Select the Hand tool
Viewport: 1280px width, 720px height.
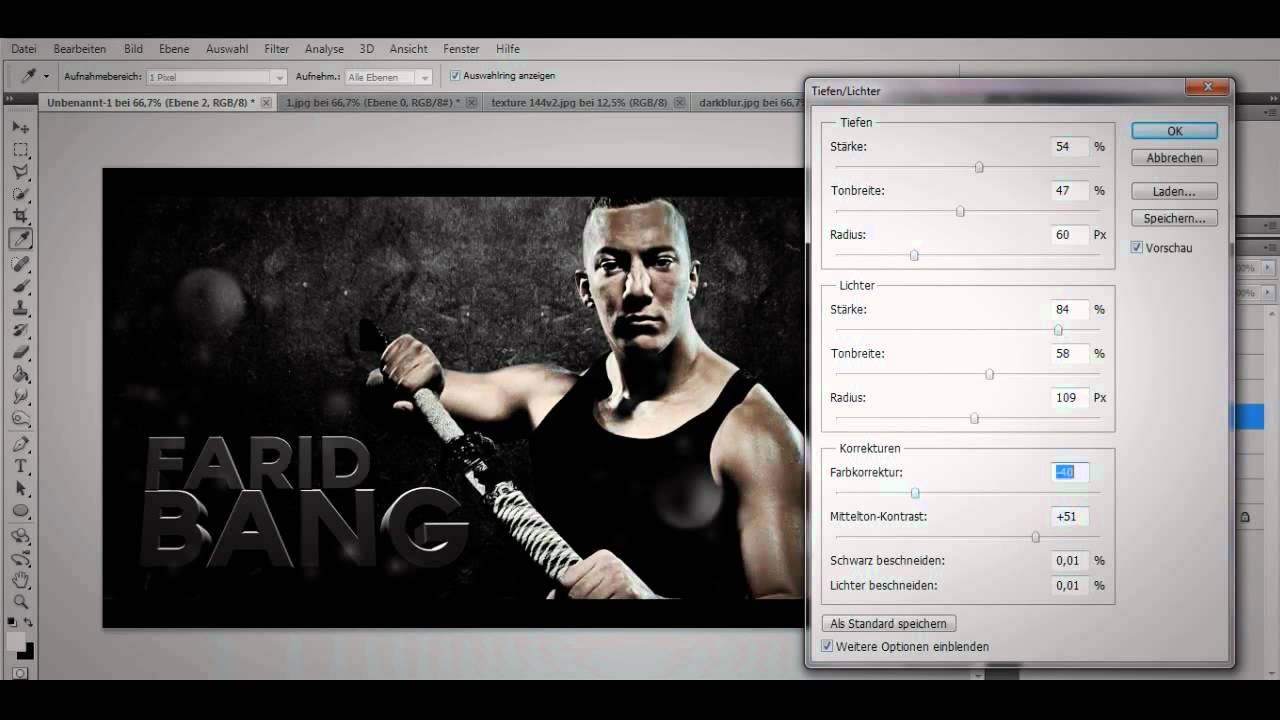coord(20,580)
